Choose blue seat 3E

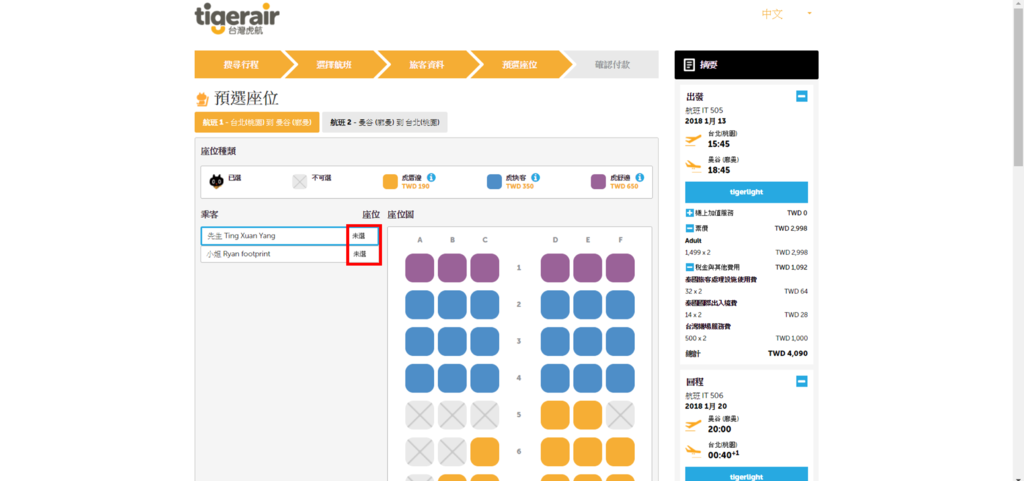tap(588, 341)
